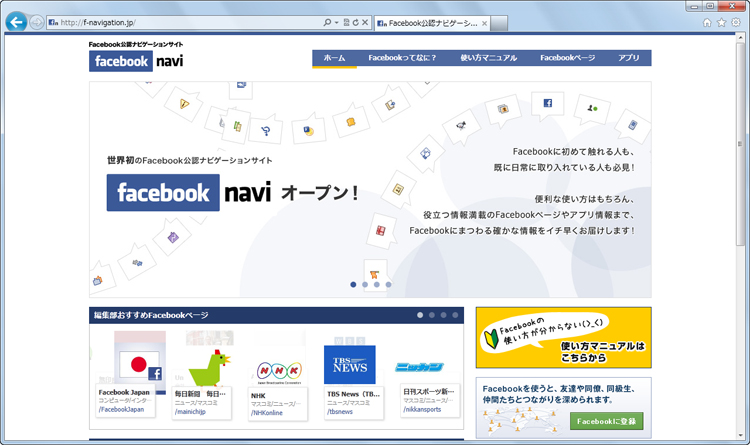Select the ホーム menu item
This screenshot has width=750, height=445.
pyautogui.click(x=334, y=58)
